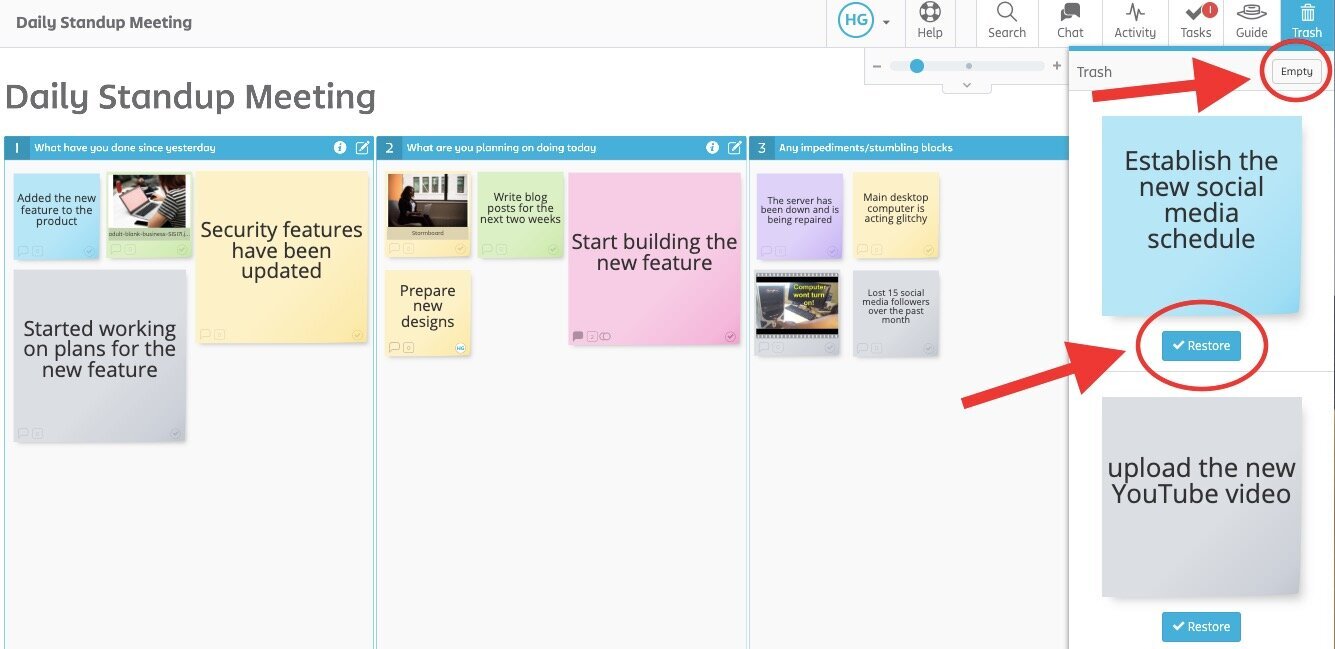Image resolution: width=1335 pixels, height=649 pixels.
Task: Click edit icon in section 2 header
Action: [x=734, y=148]
